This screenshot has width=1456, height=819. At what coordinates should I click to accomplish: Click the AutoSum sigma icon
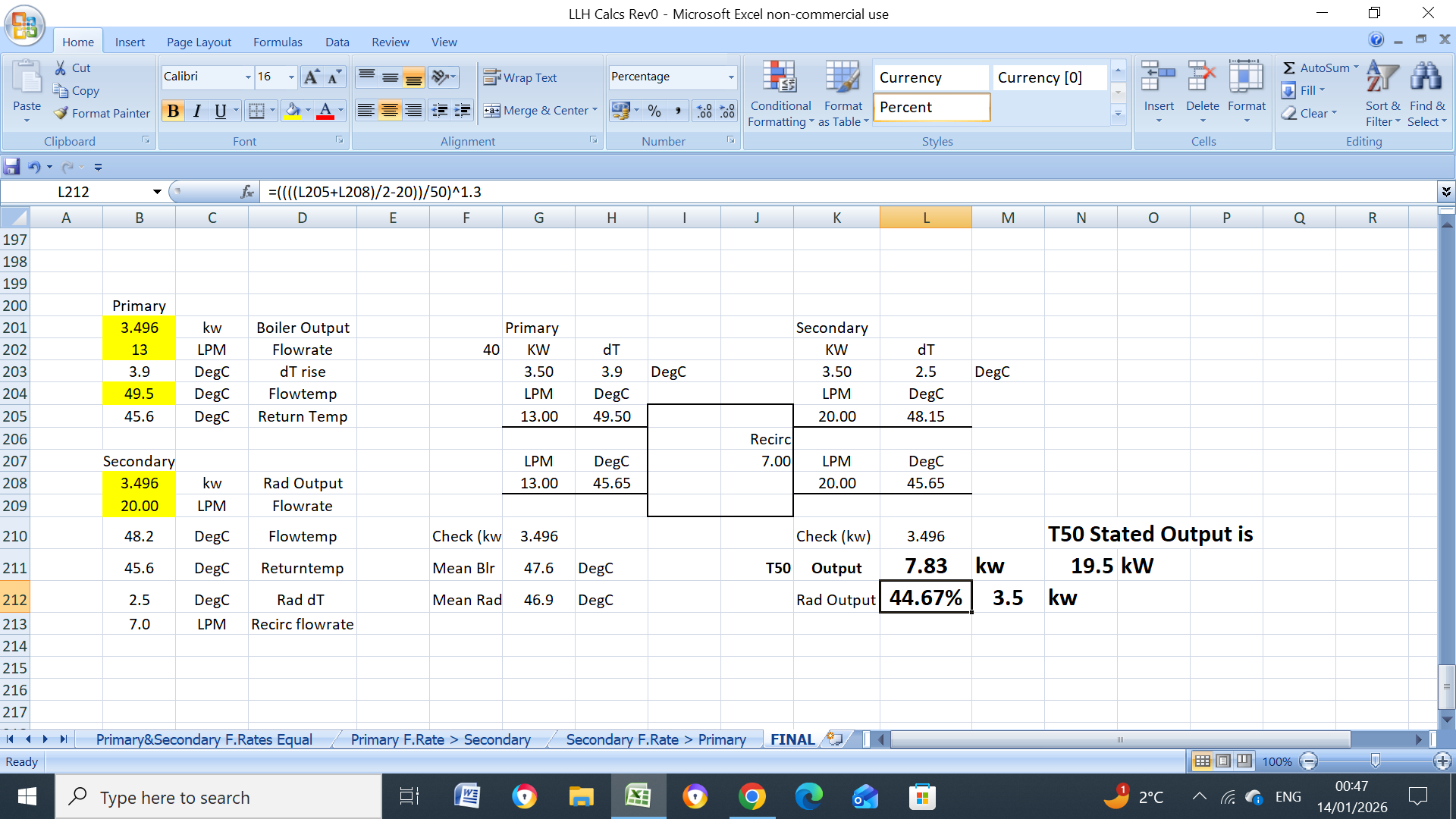click(1288, 67)
